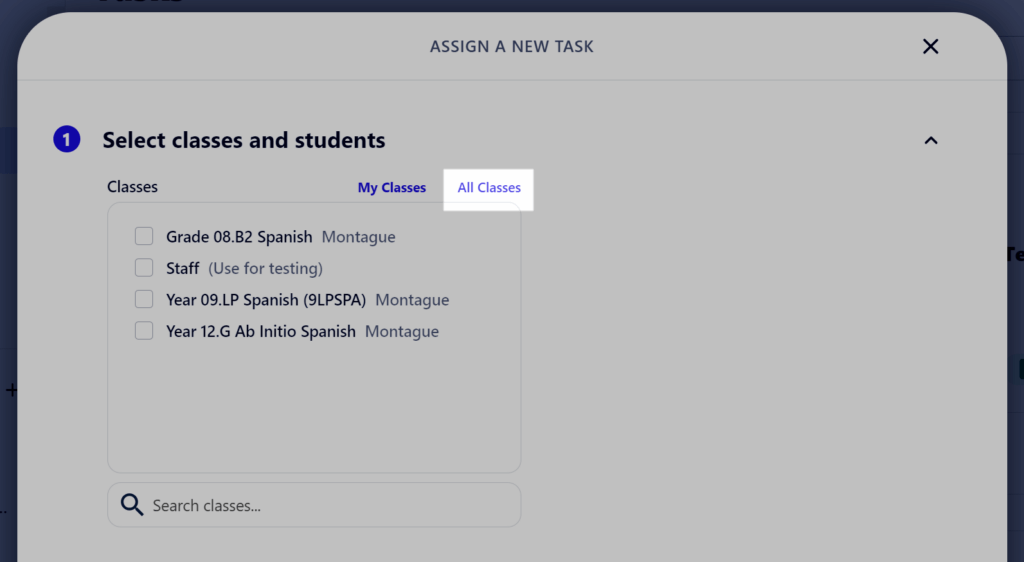Select the Grade 08.B2 Spanish class label
The width and height of the screenshot is (1024, 562).
pyautogui.click(x=239, y=236)
